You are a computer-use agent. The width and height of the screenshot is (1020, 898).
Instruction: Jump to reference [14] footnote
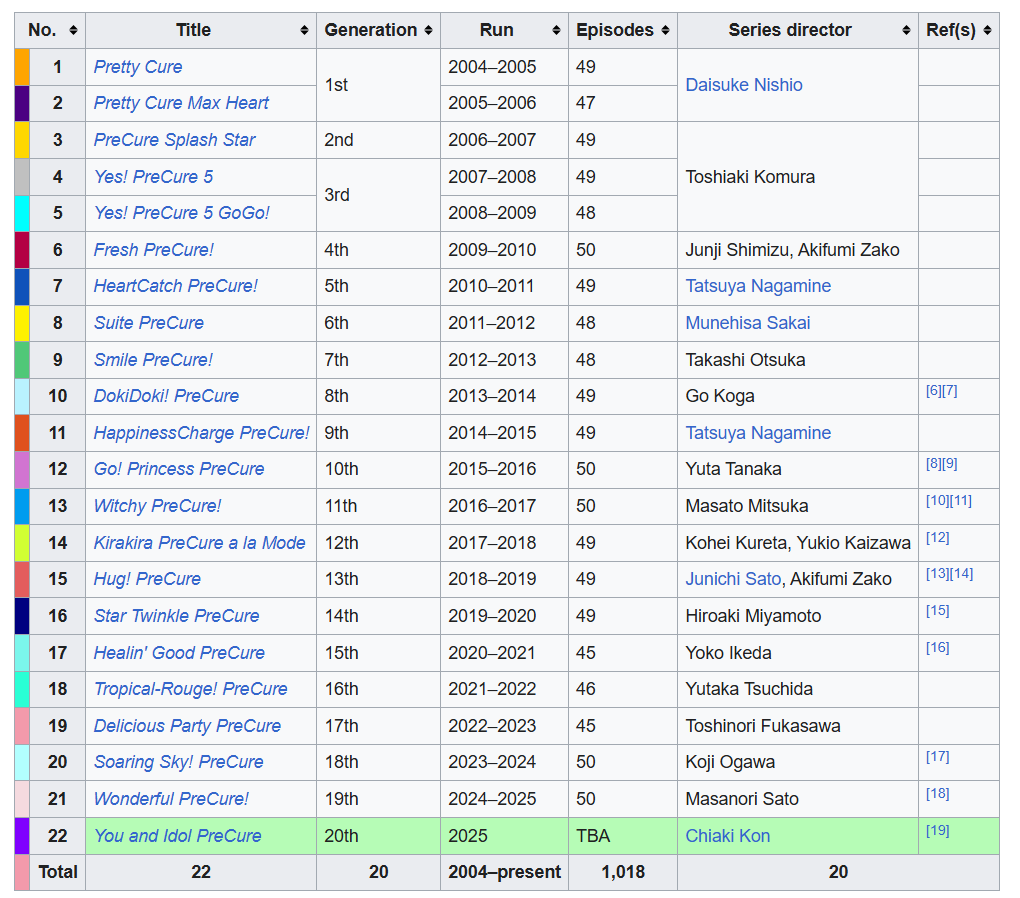961,574
